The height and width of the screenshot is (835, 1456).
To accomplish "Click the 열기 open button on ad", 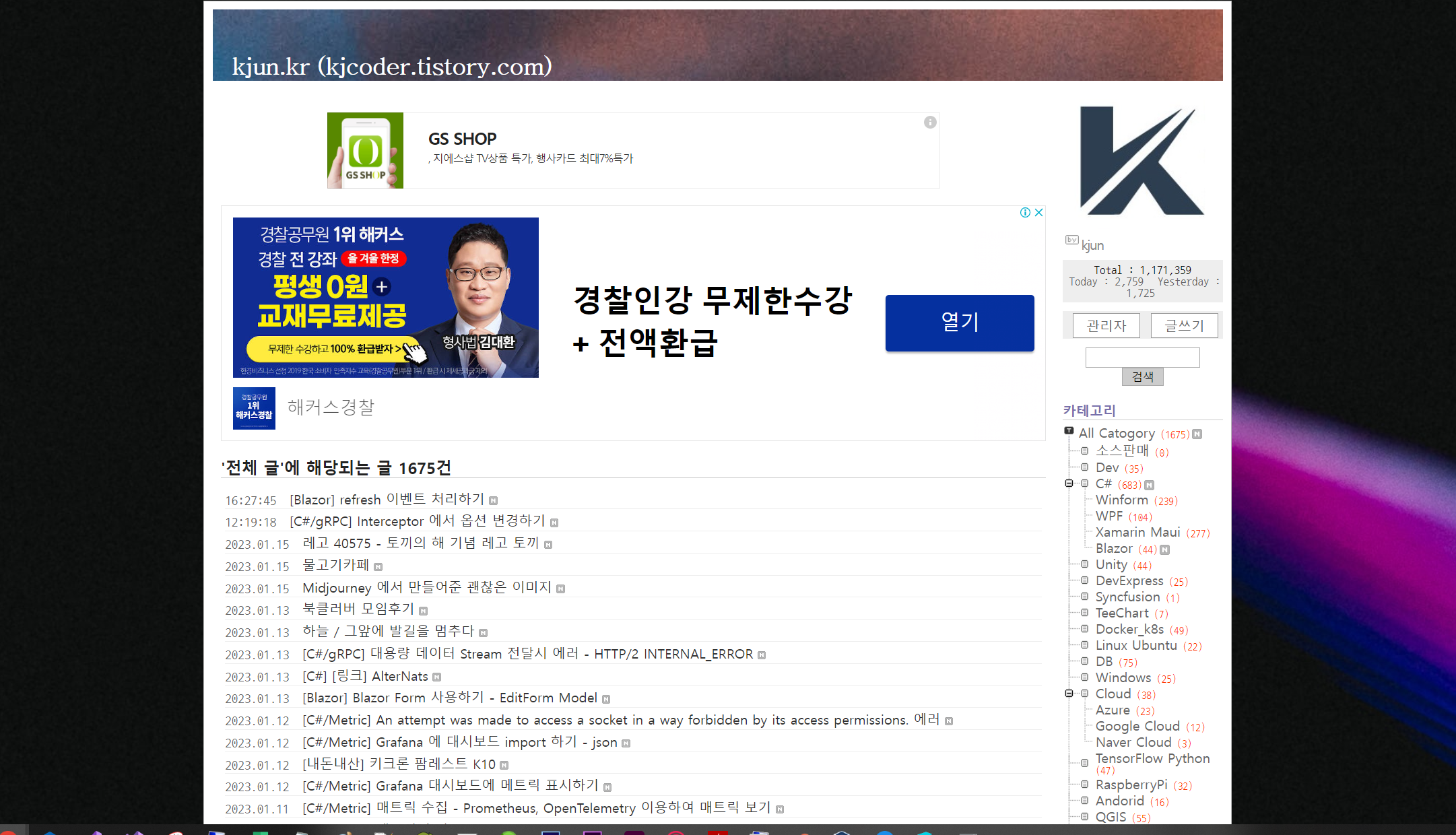I will [959, 323].
